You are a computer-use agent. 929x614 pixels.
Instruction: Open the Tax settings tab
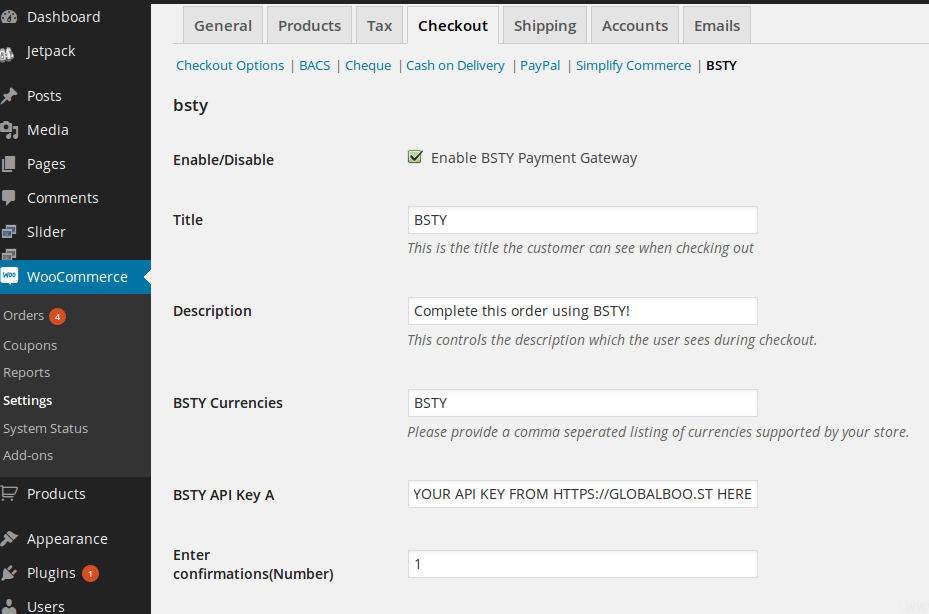click(379, 25)
